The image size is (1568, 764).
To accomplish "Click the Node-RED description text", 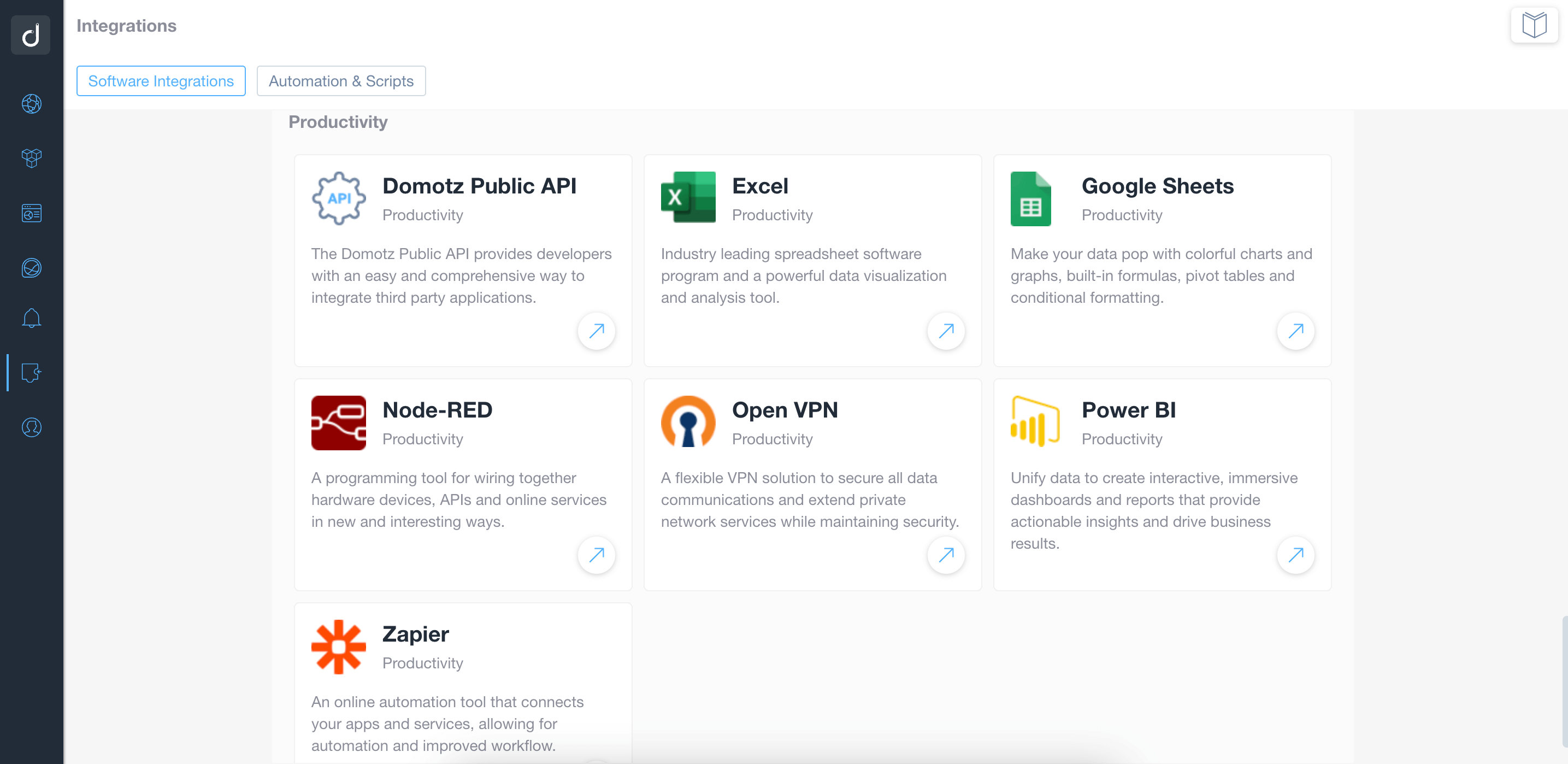I will (x=459, y=500).
